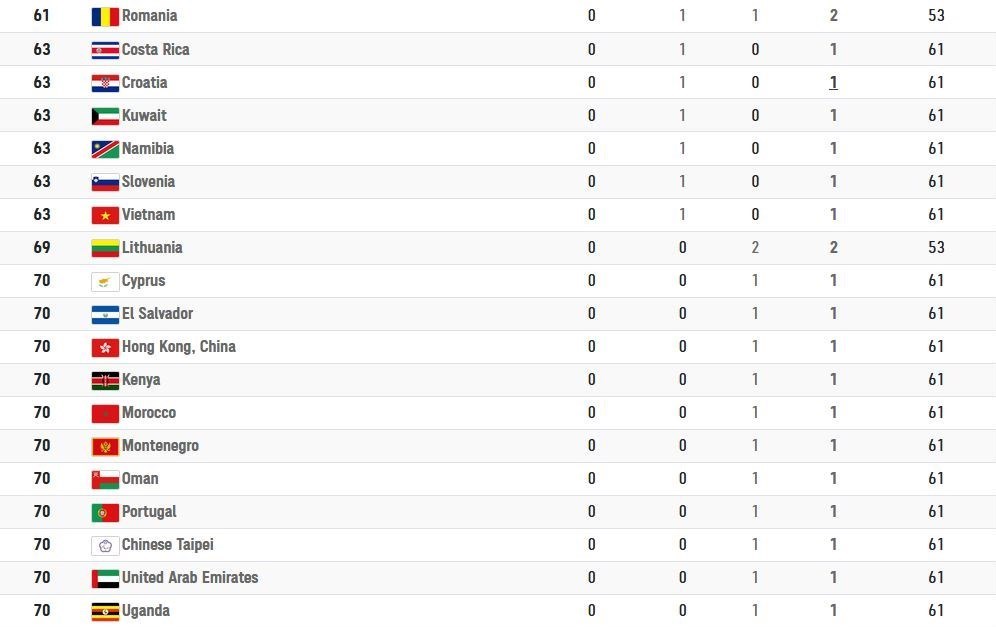Click the Namibia flag icon
The height and width of the screenshot is (627, 996).
click(x=105, y=149)
